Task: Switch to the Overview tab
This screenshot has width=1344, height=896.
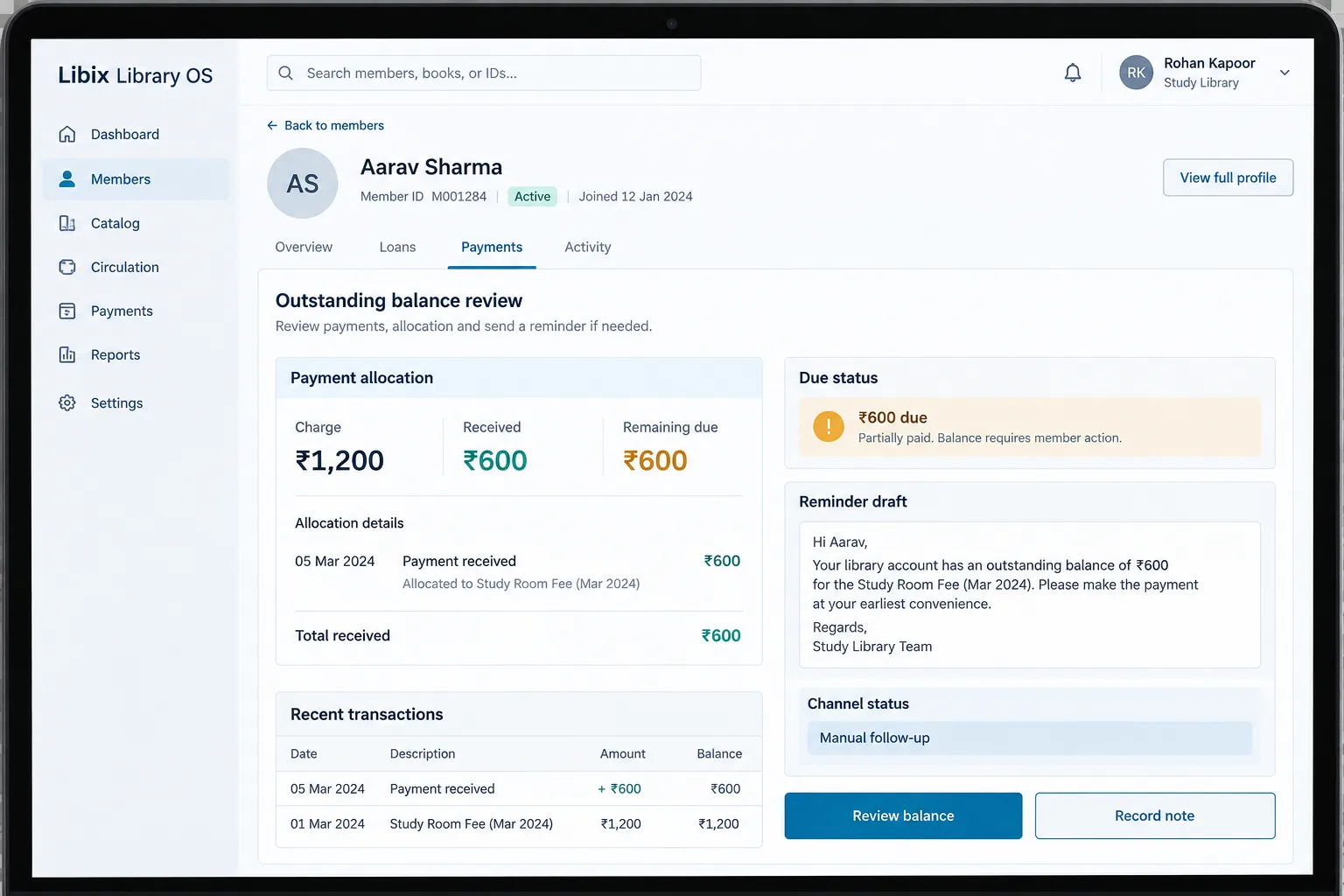Action: click(x=304, y=247)
